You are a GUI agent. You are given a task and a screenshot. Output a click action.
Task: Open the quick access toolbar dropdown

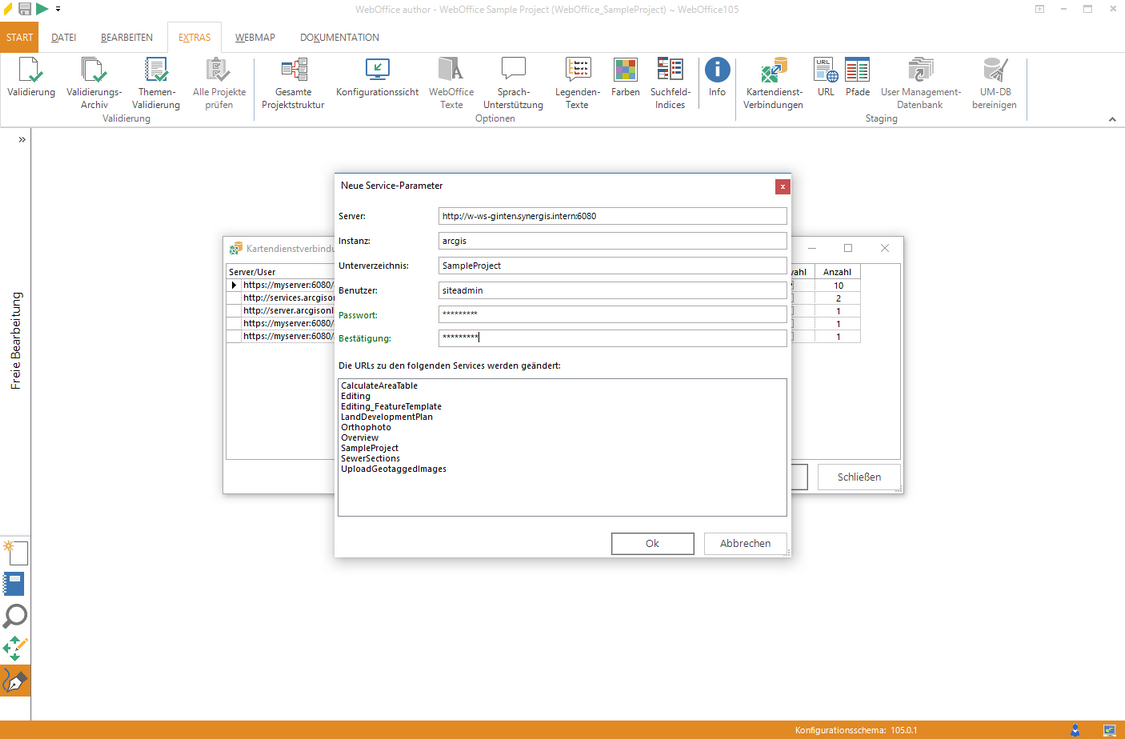pos(58,9)
